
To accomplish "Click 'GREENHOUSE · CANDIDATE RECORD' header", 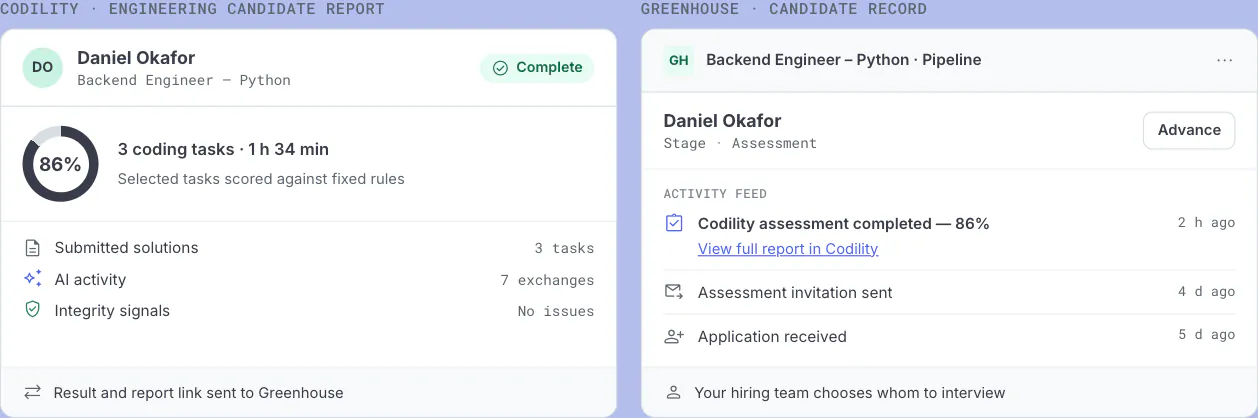I will [783, 9].
